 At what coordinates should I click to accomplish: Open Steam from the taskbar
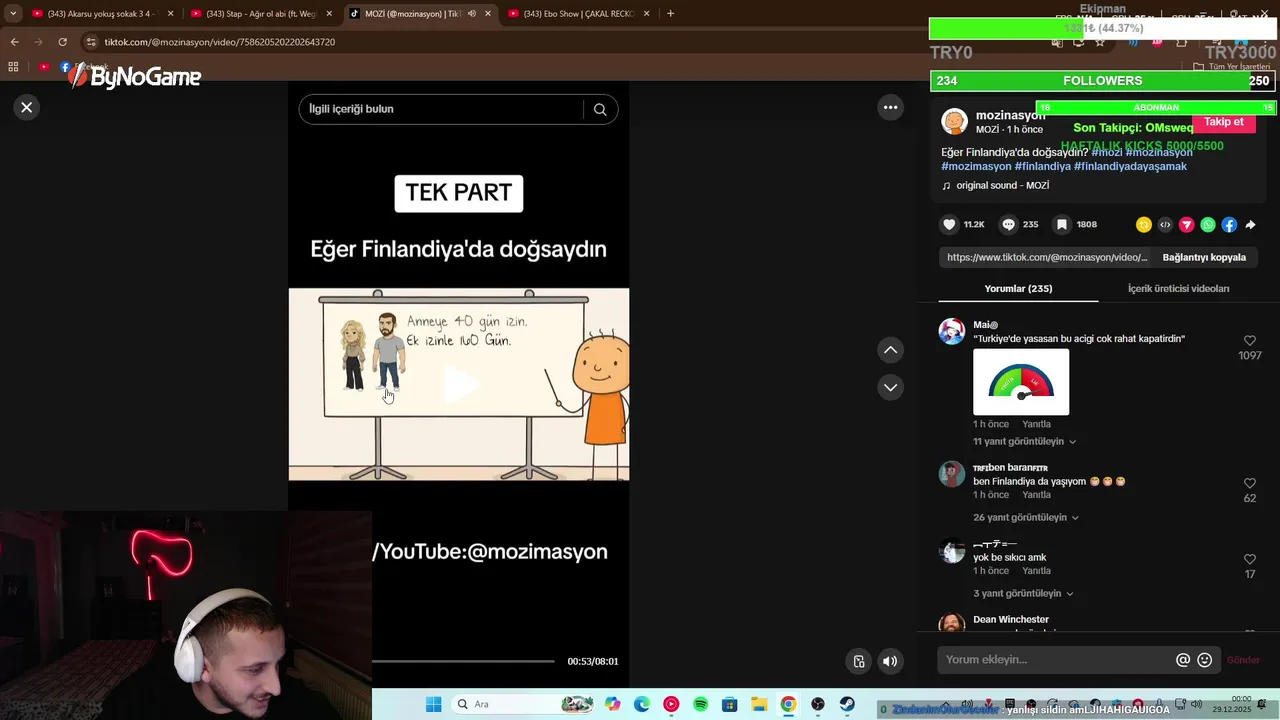coord(847,704)
